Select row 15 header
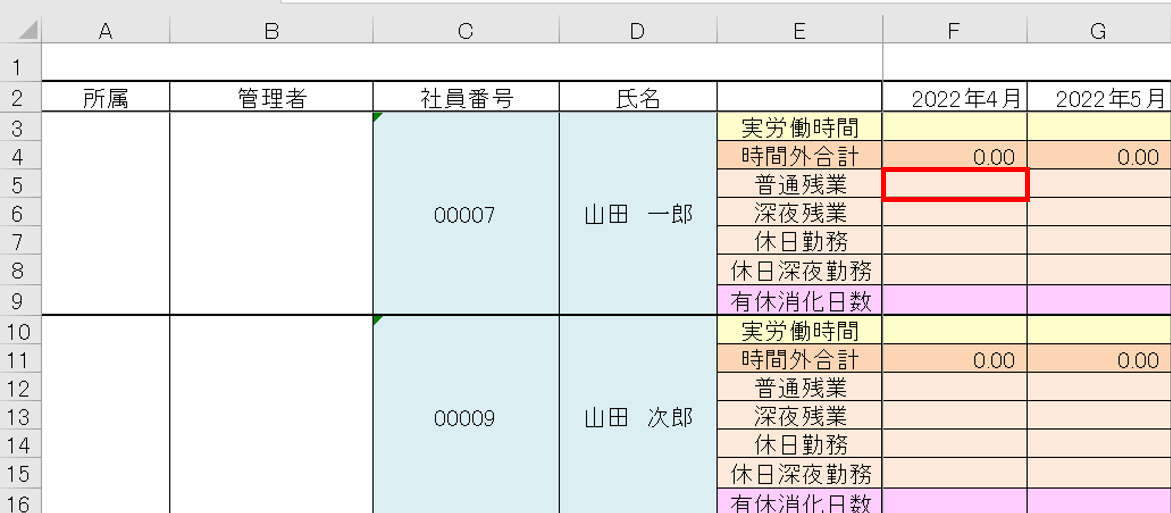This screenshot has height=513, width=1171. click(x=20, y=473)
